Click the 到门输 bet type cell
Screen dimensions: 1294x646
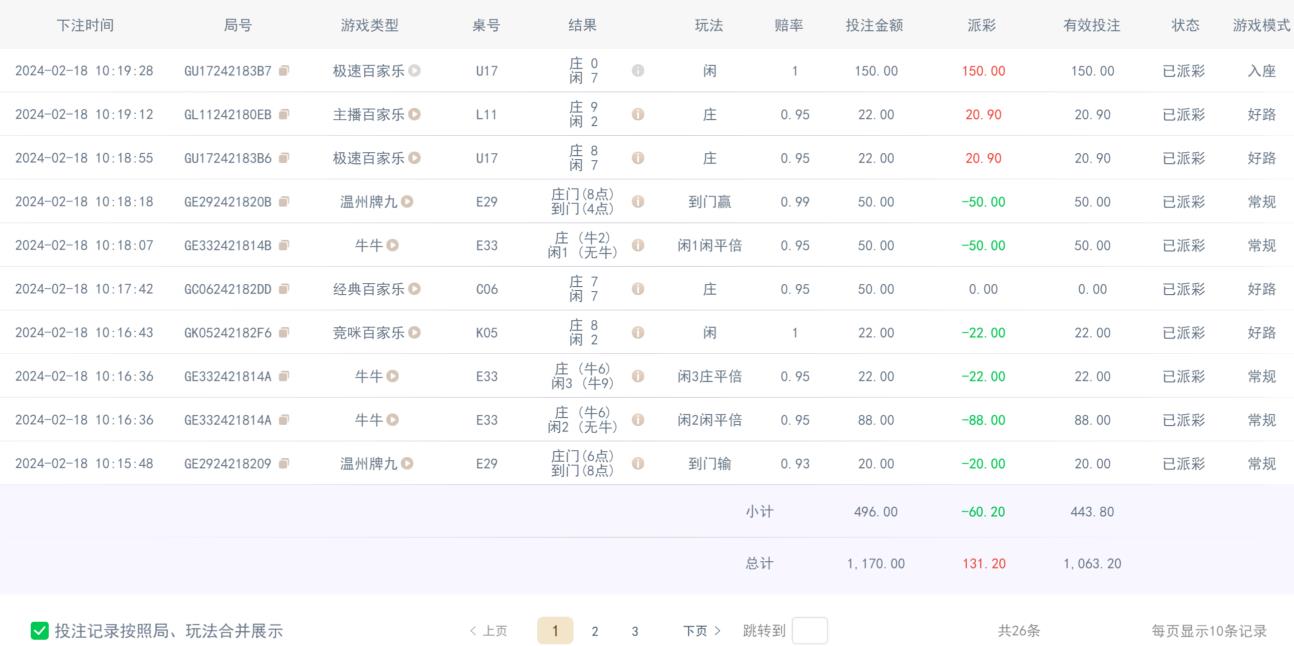(709, 464)
